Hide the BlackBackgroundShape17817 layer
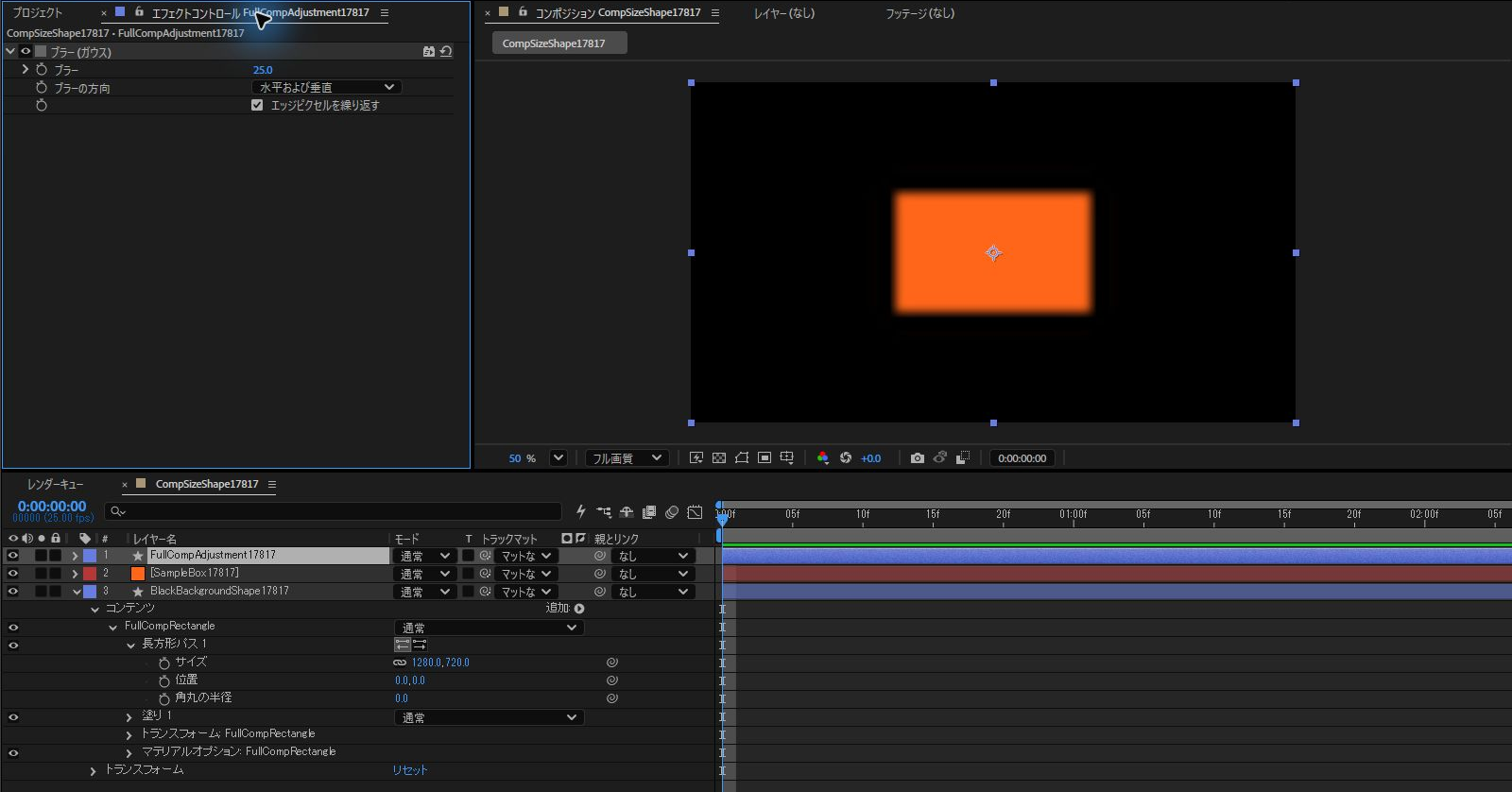The image size is (1512, 792). pyautogui.click(x=13, y=592)
